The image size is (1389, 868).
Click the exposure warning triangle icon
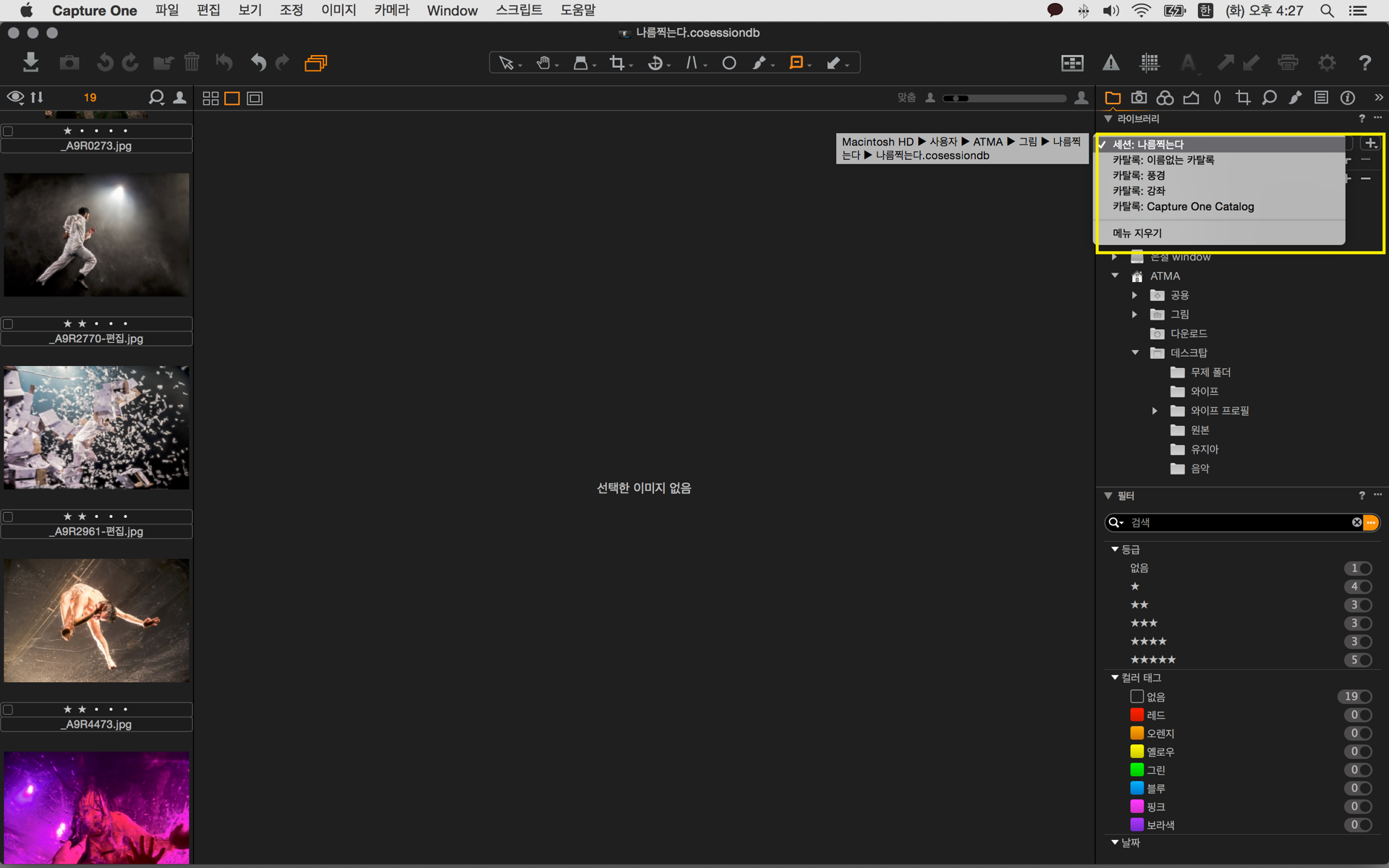(1110, 63)
